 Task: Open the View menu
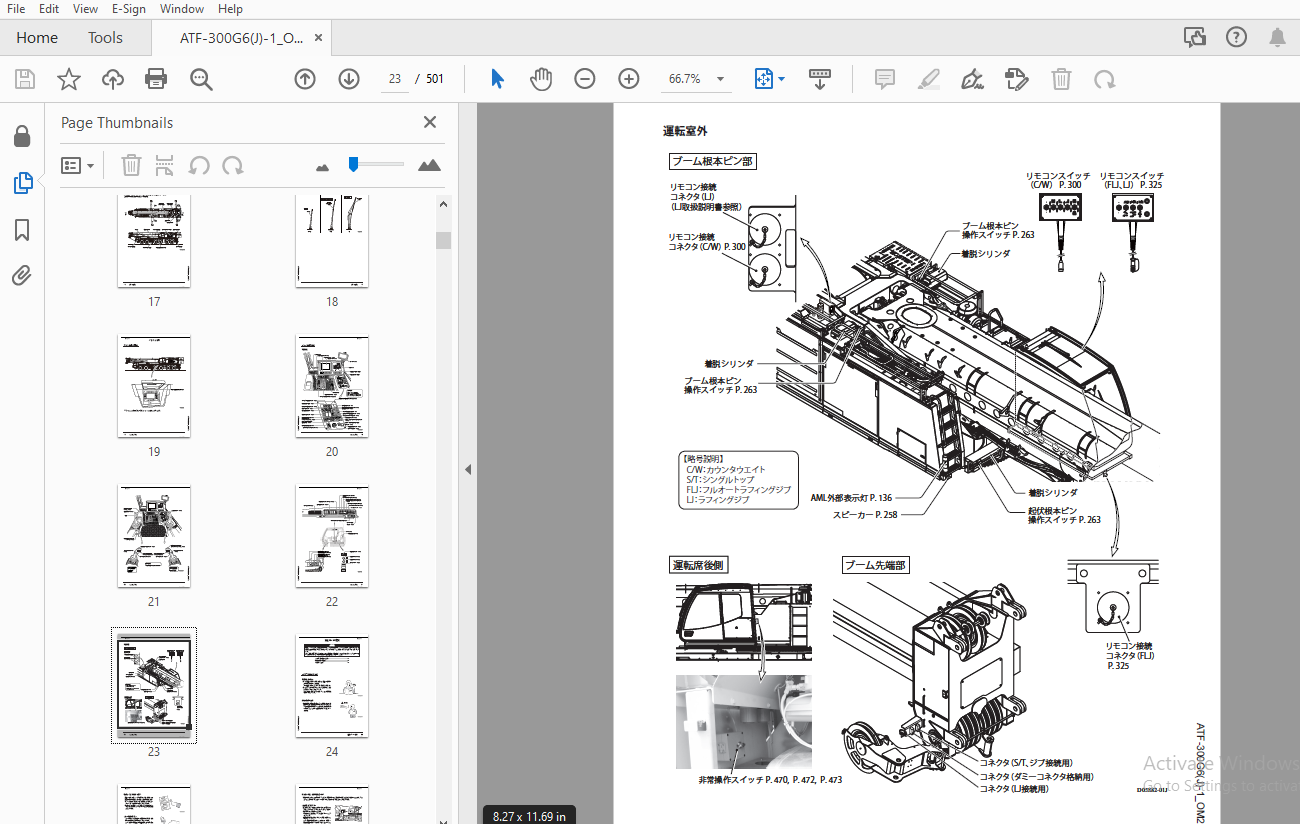(86, 9)
